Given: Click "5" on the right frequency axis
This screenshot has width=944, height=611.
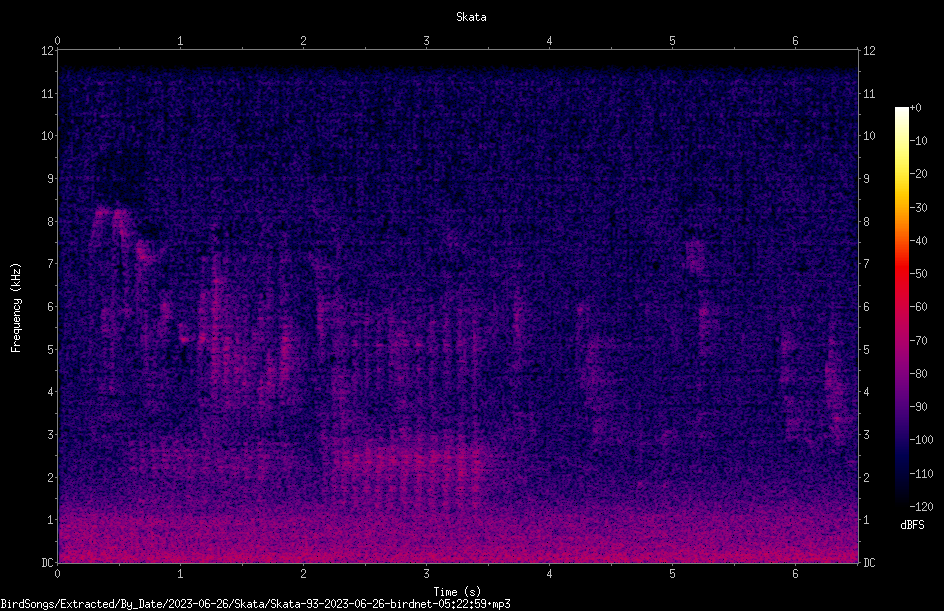Looking at the screenshot, I should (x=866, y=350).
